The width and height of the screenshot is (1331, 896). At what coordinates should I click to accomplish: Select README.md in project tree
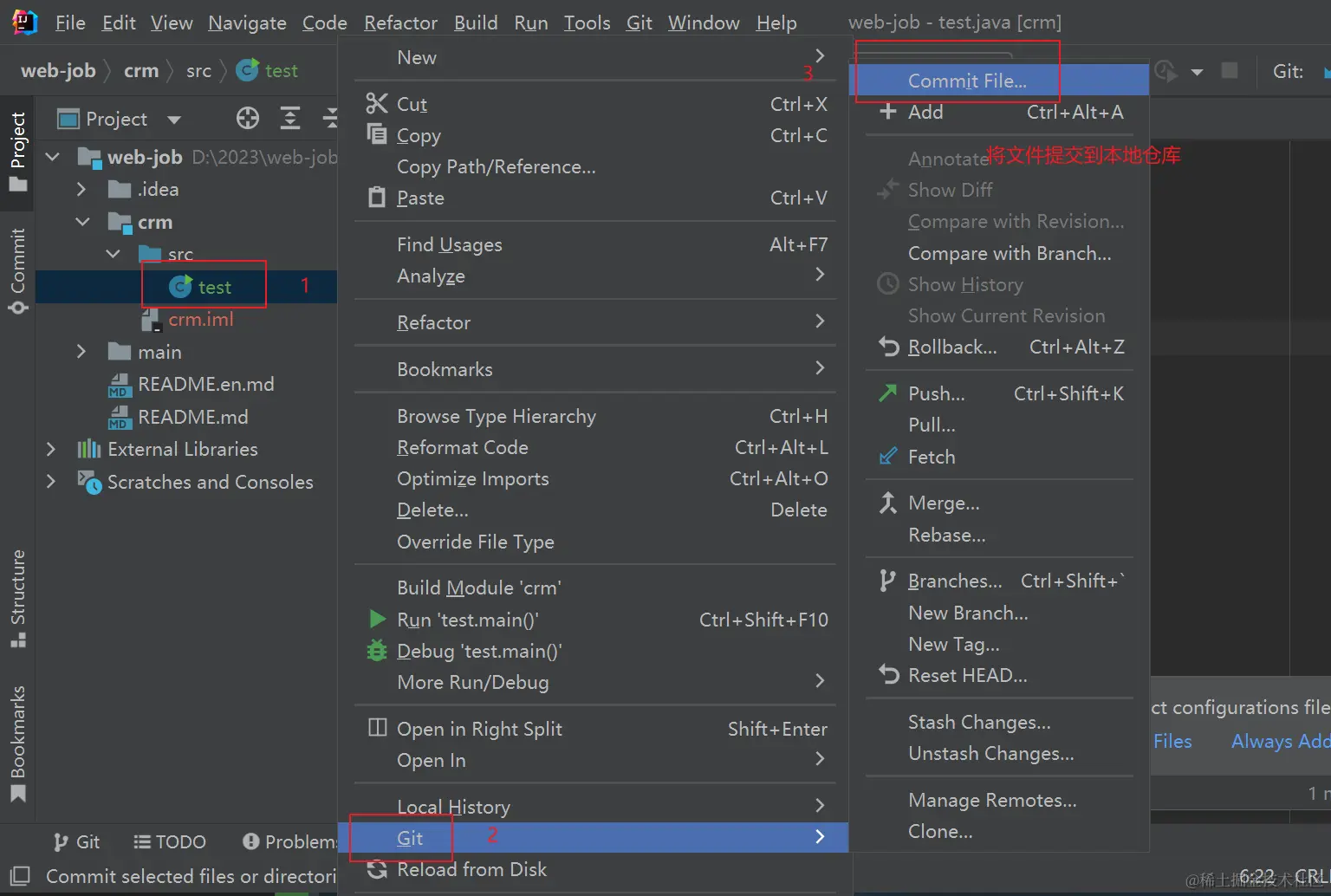pos(192,417)
